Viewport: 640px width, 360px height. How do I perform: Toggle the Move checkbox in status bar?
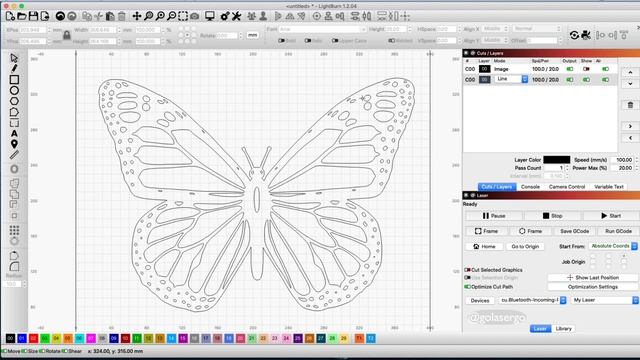pyautogui.click(x=4, y=351)
